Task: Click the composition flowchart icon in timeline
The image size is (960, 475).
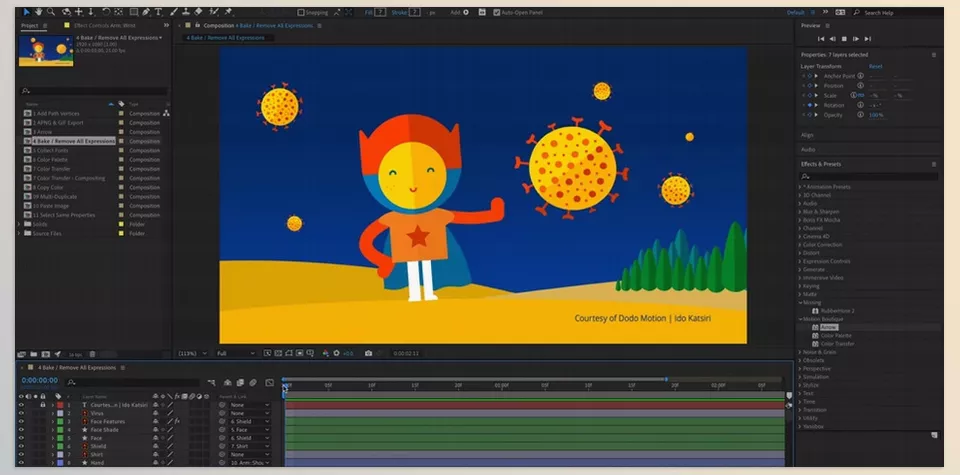Action: (x=211, y=383)
